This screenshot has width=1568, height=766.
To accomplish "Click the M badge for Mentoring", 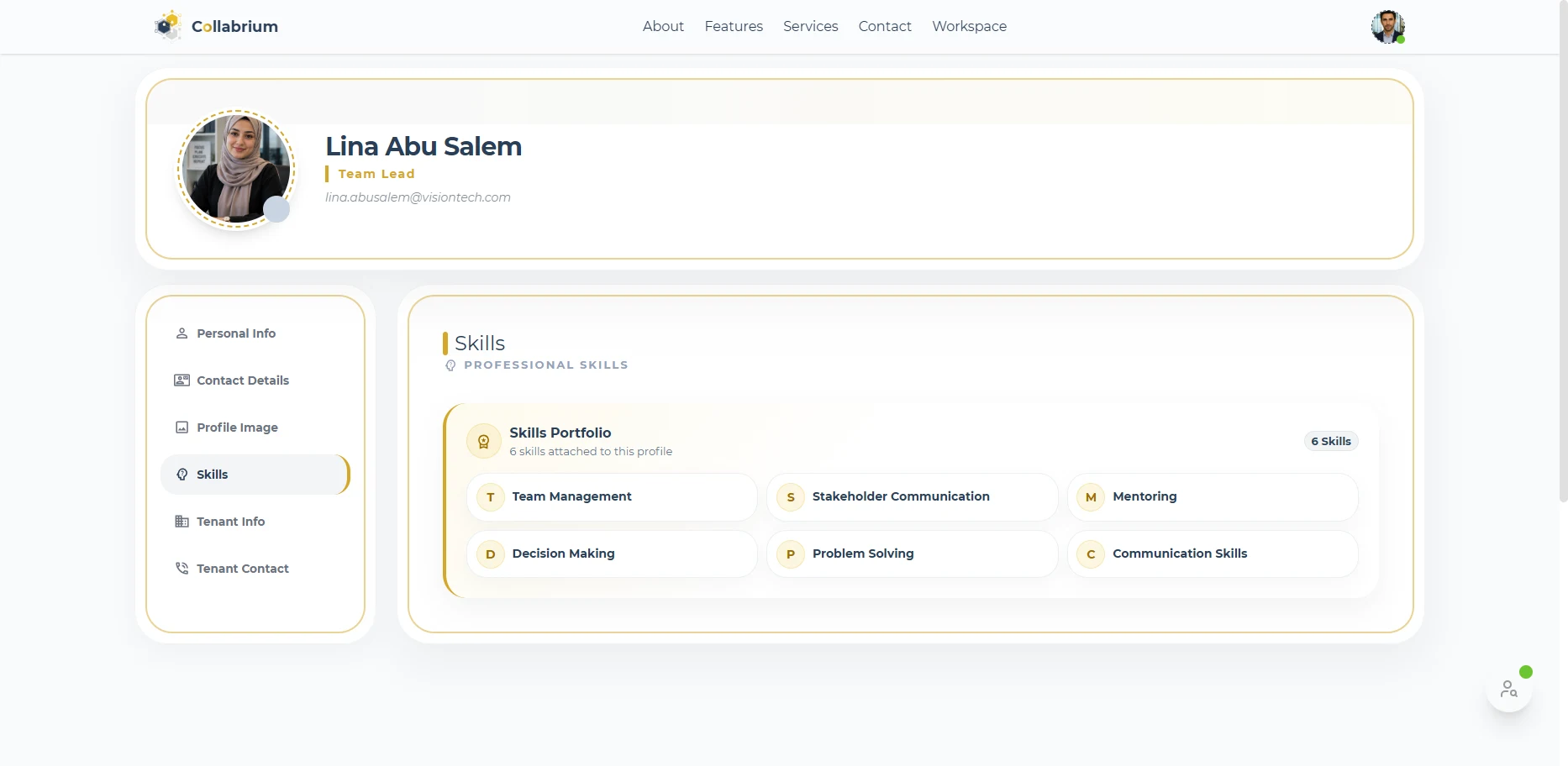I will pyautogui.click(x=1091, y=497).
